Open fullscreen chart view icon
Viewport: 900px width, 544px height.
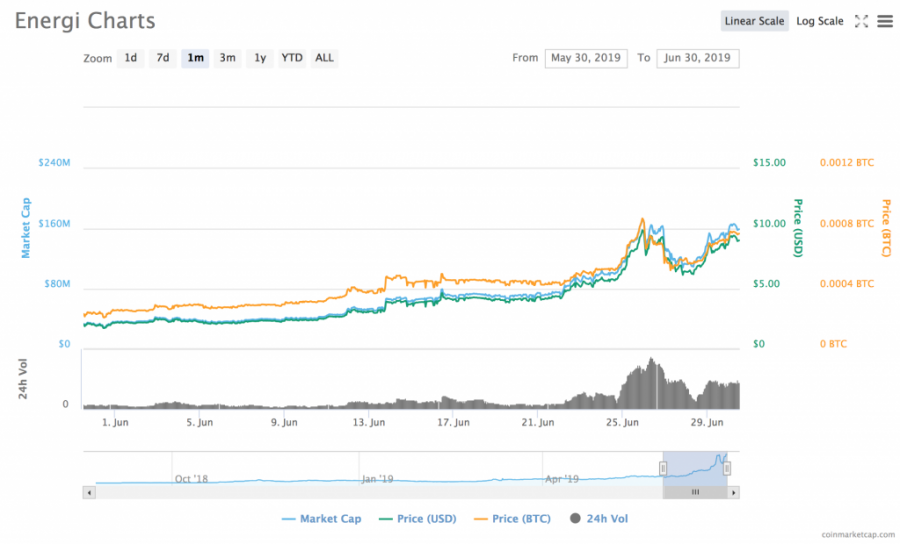coord(861,21)
